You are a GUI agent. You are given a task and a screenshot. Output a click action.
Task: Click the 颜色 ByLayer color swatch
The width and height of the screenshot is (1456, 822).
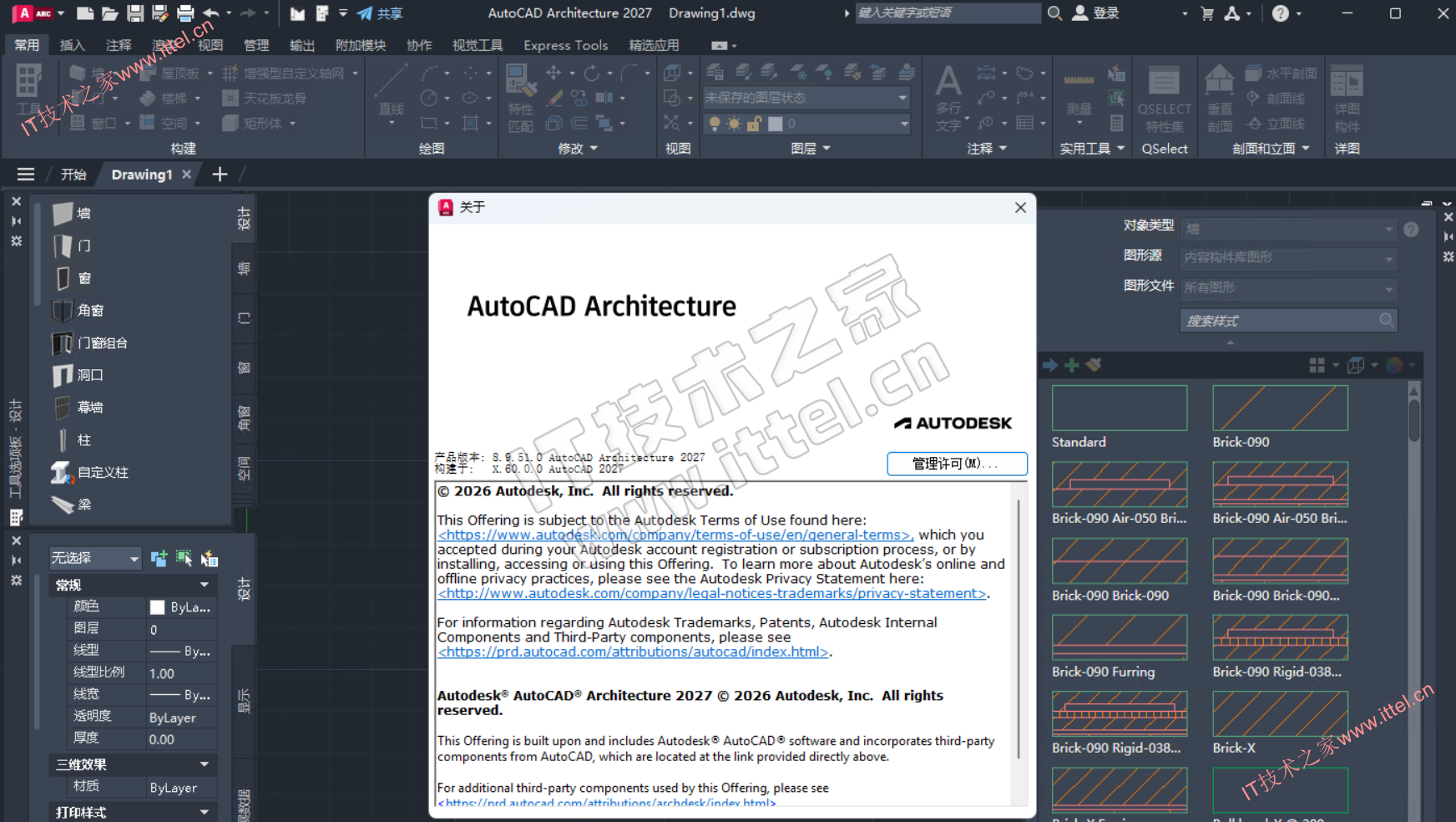pos(157,607)
